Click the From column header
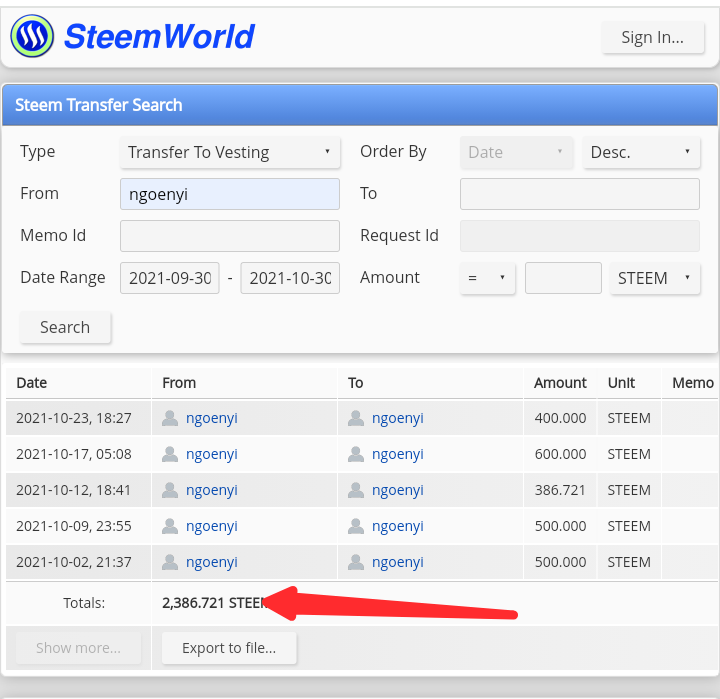The width and height of the screenshot is (720, 699). click(x=179, y=383)
